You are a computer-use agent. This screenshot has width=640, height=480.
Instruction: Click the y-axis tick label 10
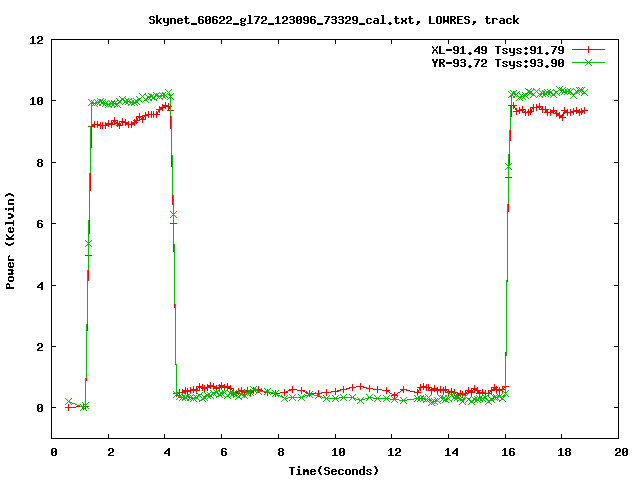pyautogui.click(x=36, y=101)
